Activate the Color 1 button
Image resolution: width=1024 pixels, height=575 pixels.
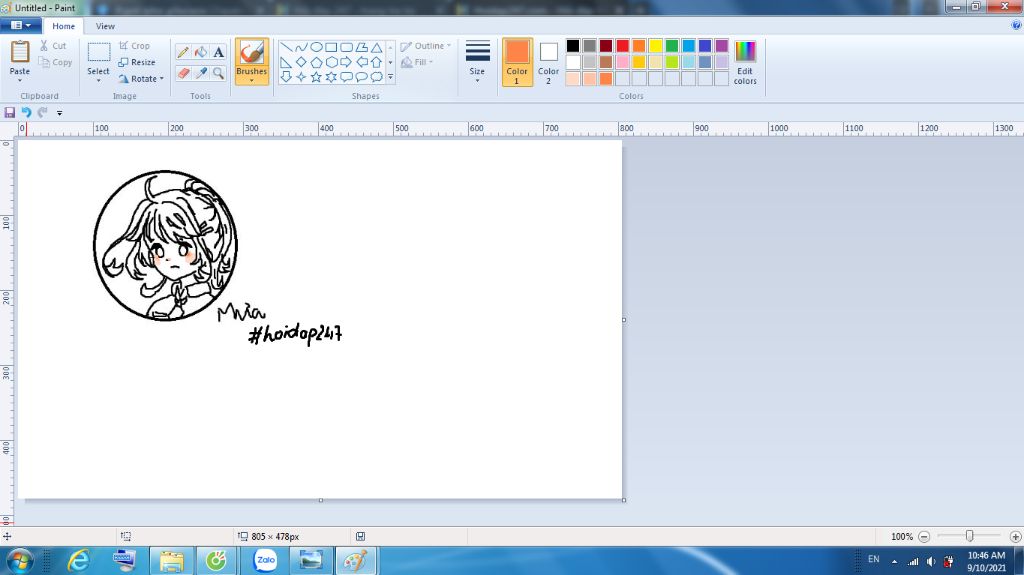coord(517,62)
